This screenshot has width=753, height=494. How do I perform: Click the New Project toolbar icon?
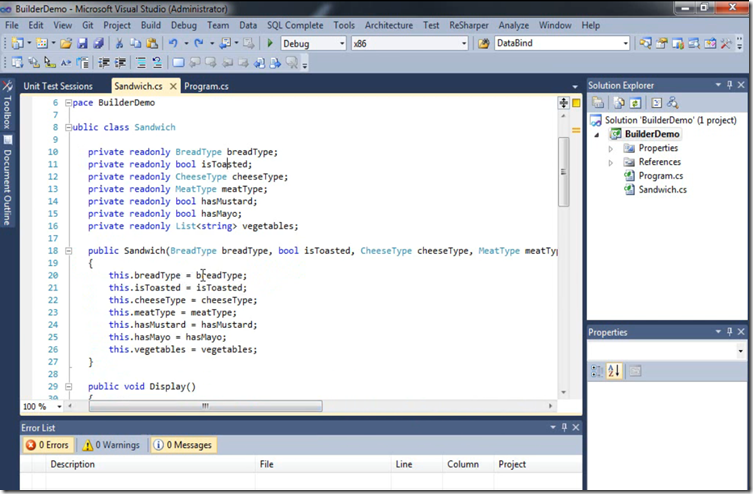[17, 43]
